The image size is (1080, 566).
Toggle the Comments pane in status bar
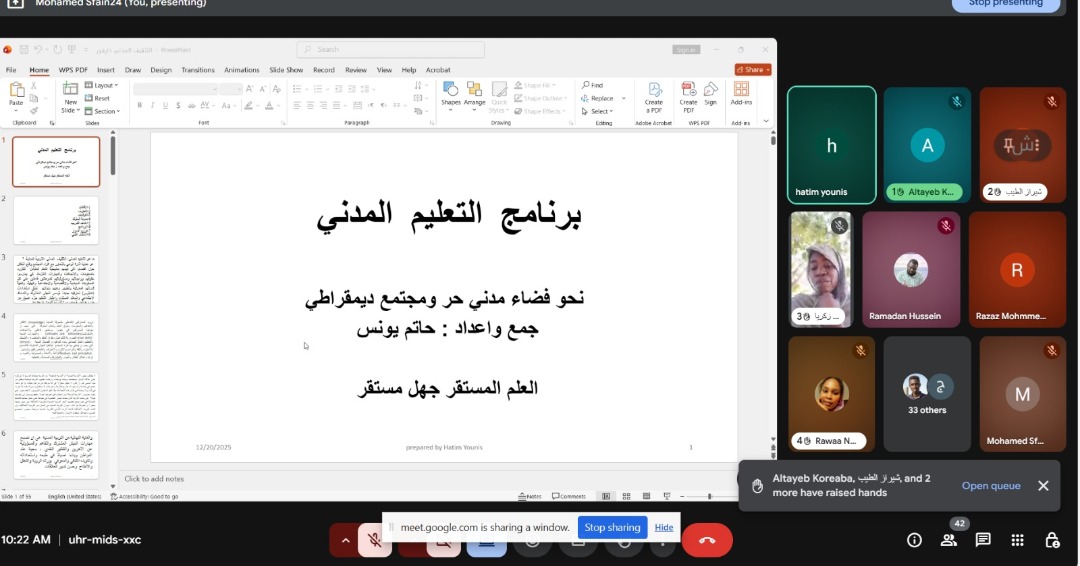click(569, 496)
